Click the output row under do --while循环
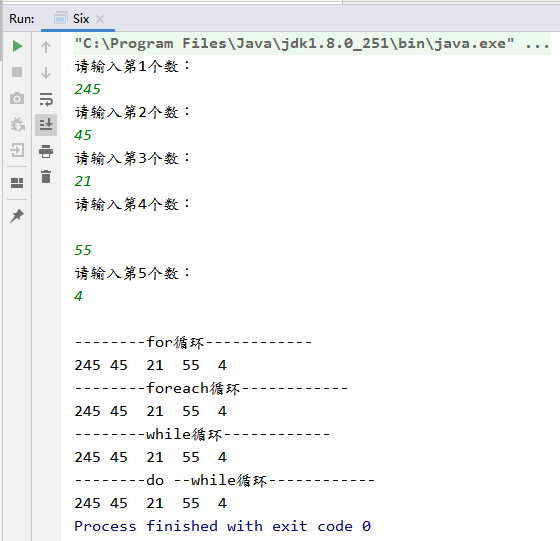The image size is (560, 541). click(x=150, y=503)
